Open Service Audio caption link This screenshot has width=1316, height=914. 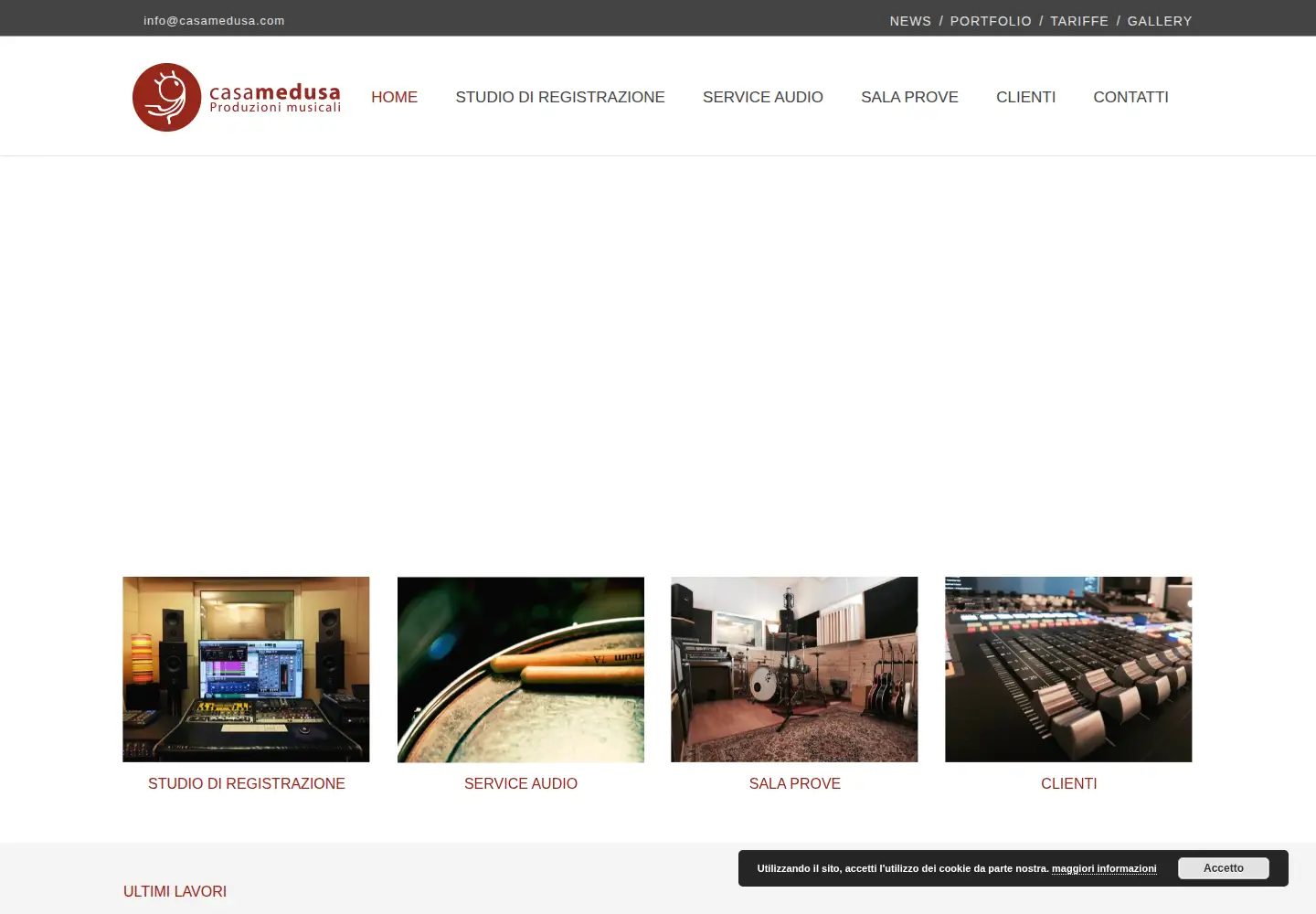[521, 783]
